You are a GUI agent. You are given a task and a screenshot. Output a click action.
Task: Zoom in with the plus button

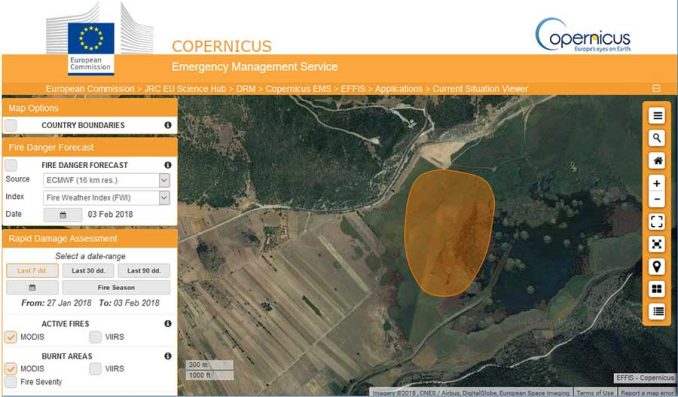pos(657,183)
